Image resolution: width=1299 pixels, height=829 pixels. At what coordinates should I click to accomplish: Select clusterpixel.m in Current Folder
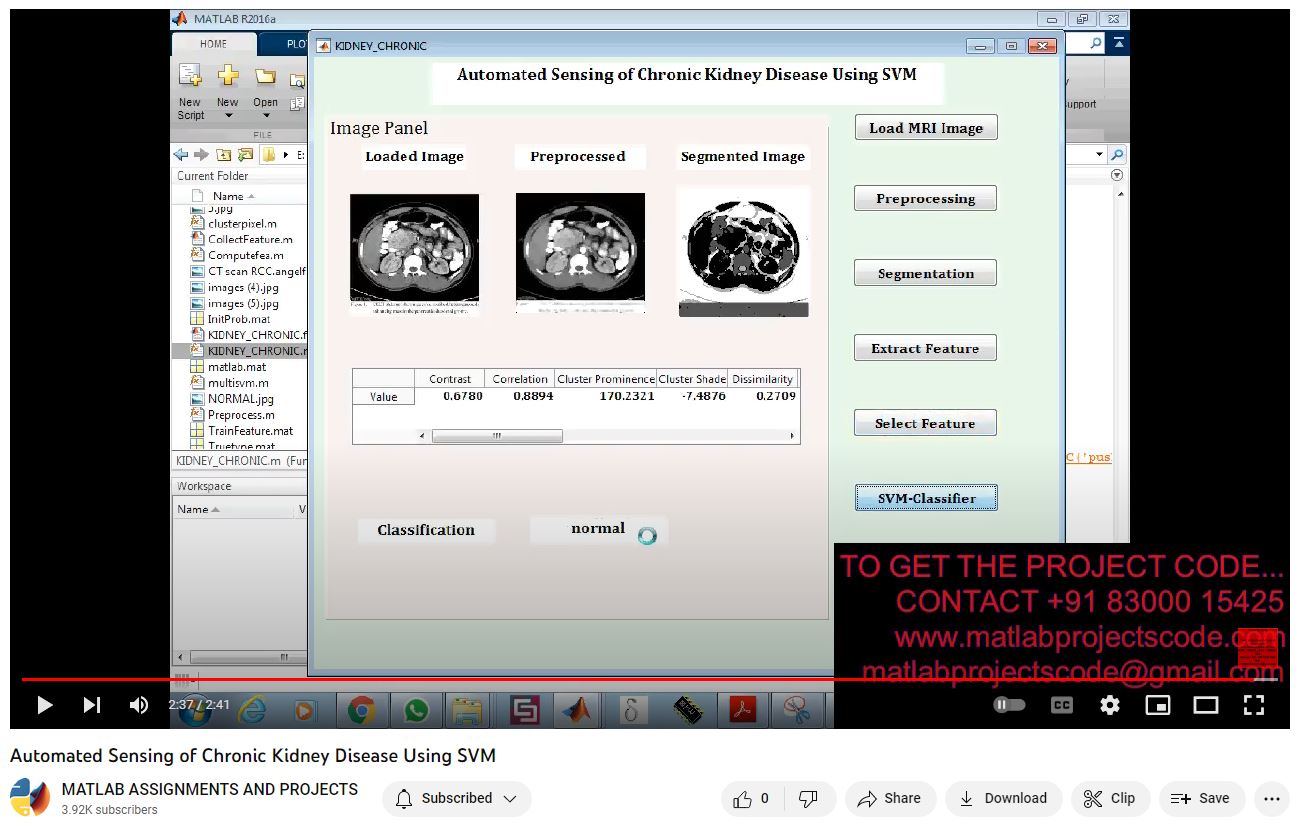pyautogui.click(x=242, y=224)
